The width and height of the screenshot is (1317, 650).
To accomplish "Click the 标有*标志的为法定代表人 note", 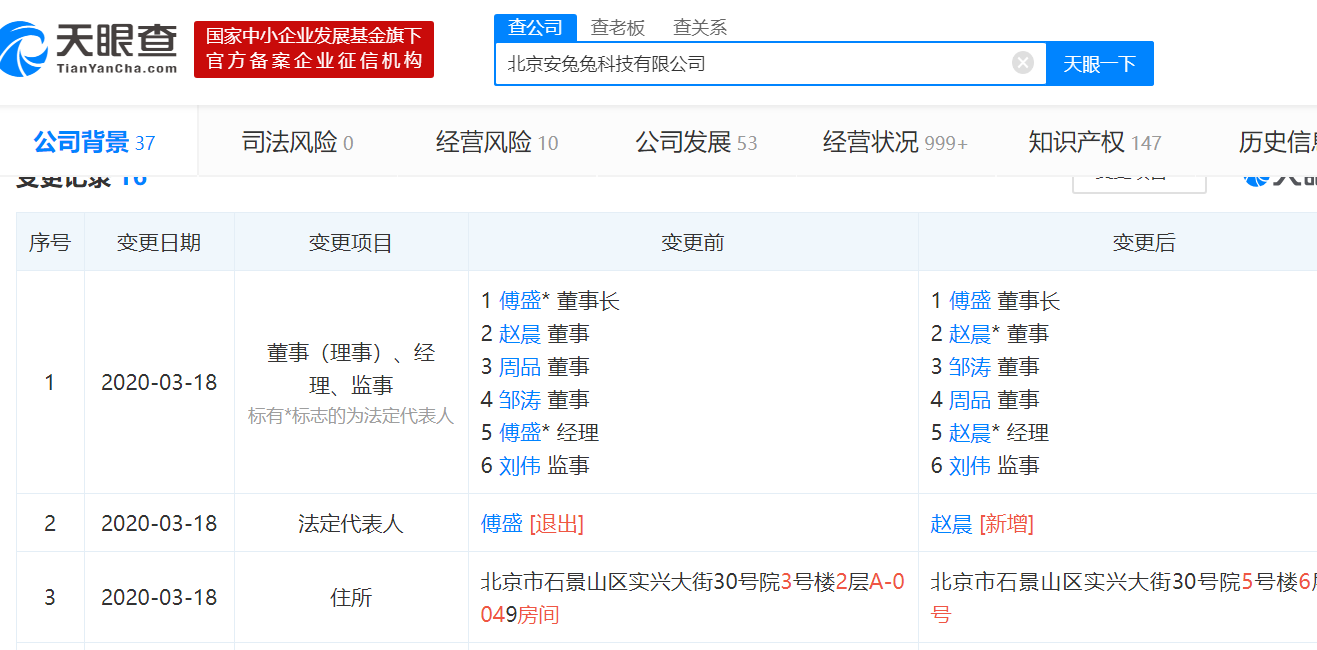I will click(351, 416).
